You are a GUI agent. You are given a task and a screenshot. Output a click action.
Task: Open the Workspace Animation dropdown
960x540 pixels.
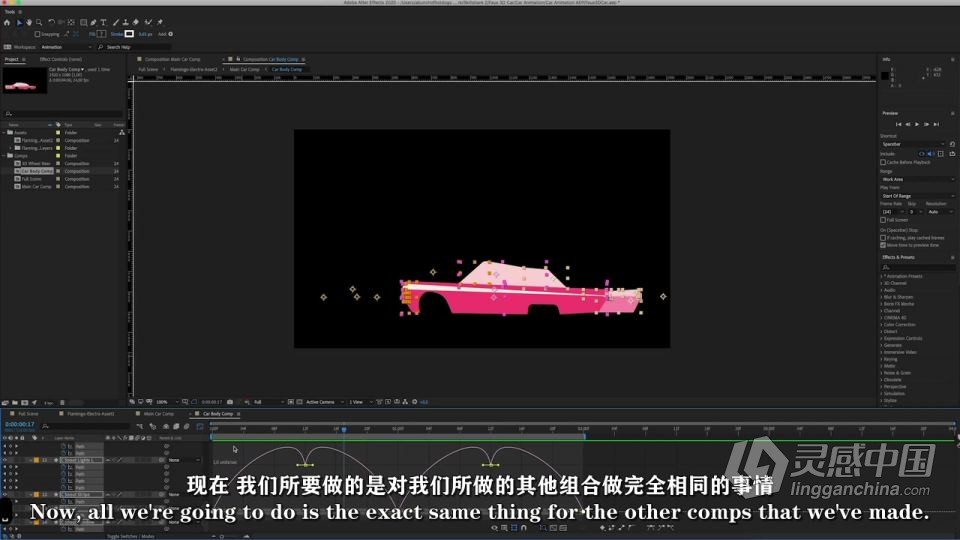[66, 47]
